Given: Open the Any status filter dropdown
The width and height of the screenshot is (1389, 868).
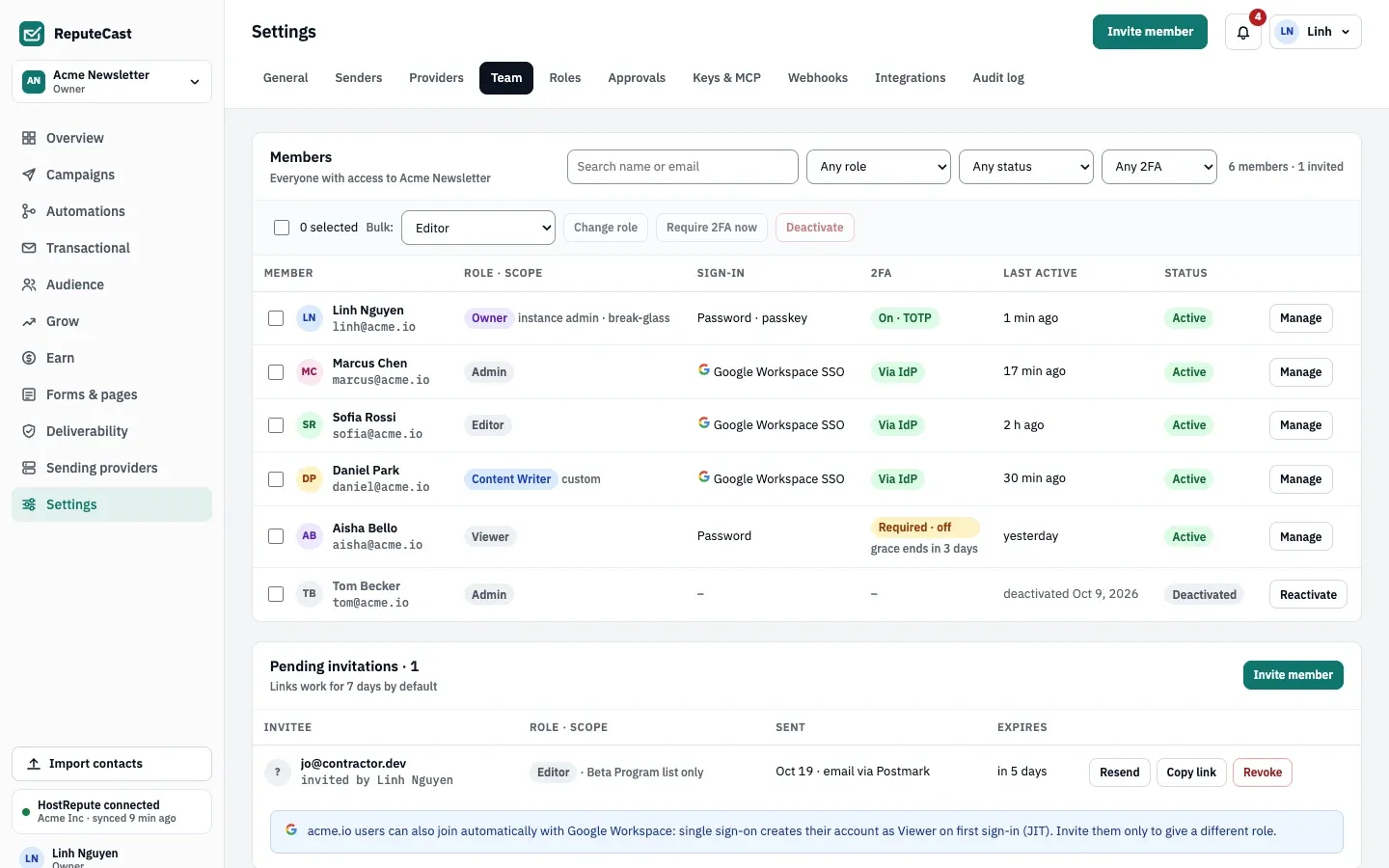Looking at the screenshot, I should click(x=1026, y=167).
